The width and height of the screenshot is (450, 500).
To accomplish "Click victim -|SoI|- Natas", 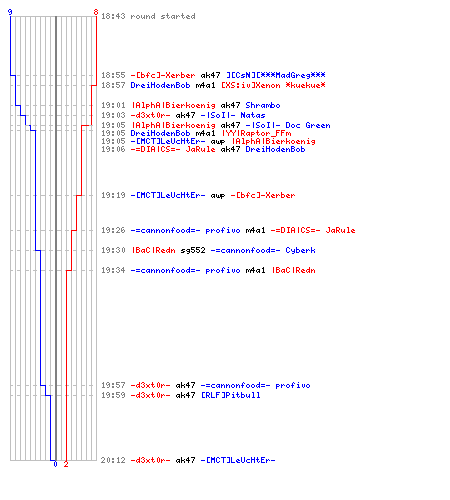I will (233, 115).
